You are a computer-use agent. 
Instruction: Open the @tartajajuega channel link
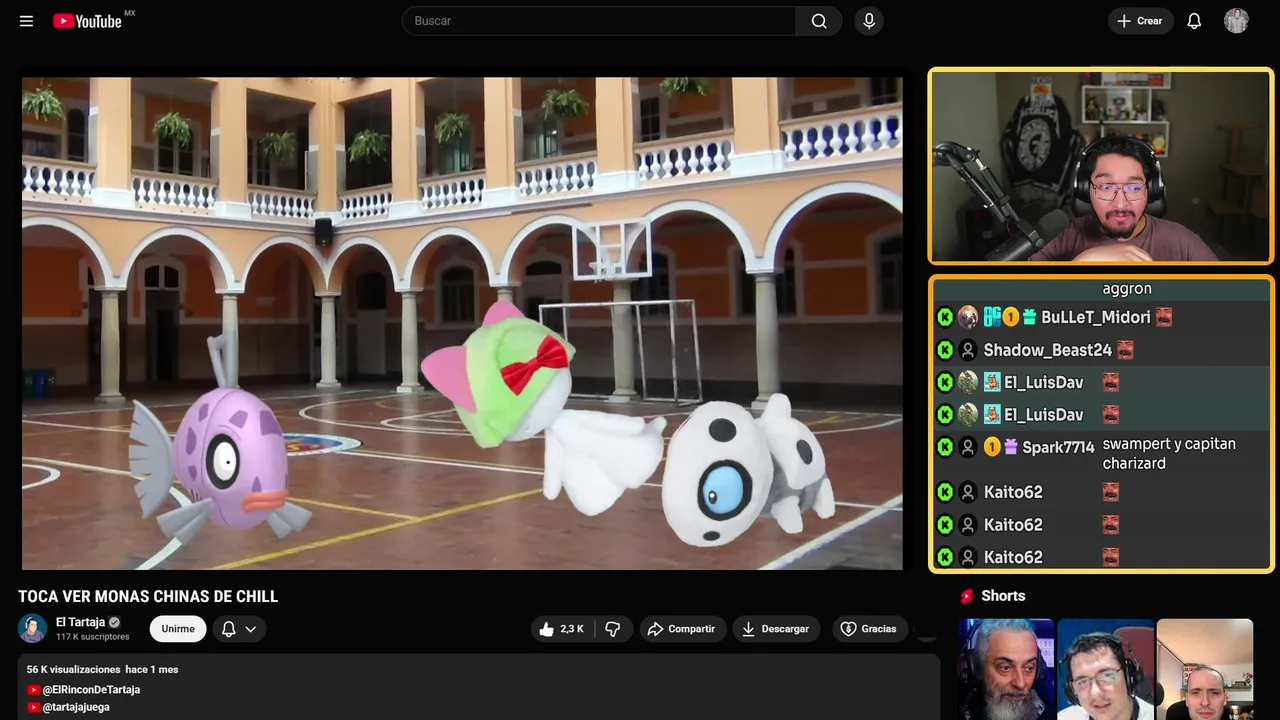[x=76, y=707]
